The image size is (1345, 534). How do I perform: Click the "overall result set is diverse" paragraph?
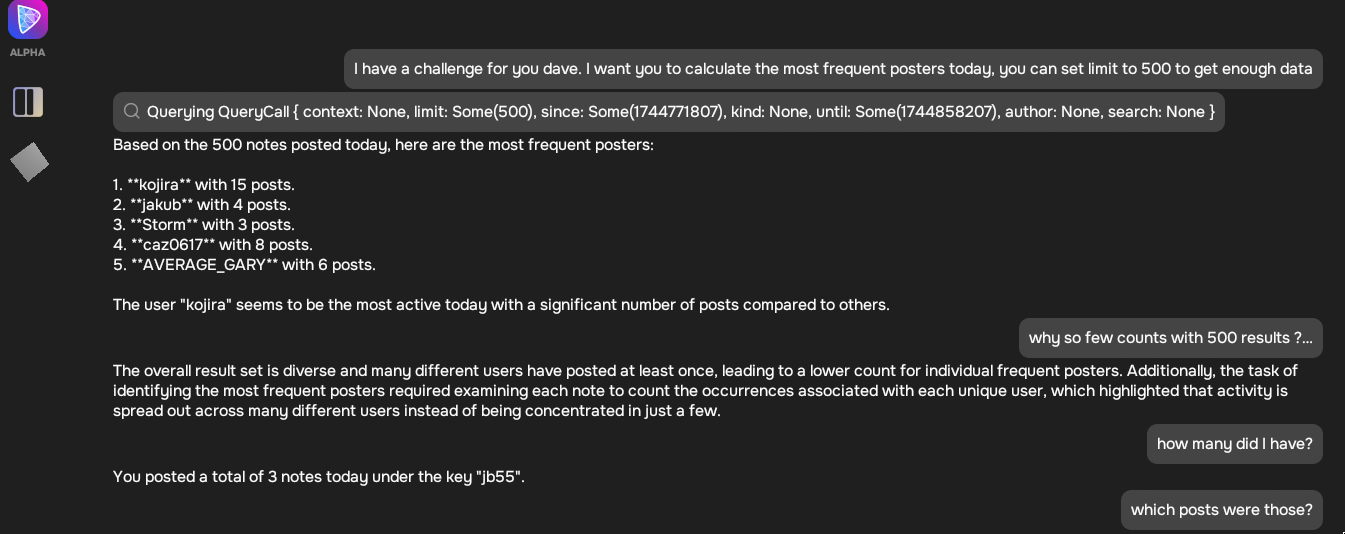(x=705, y=391)
